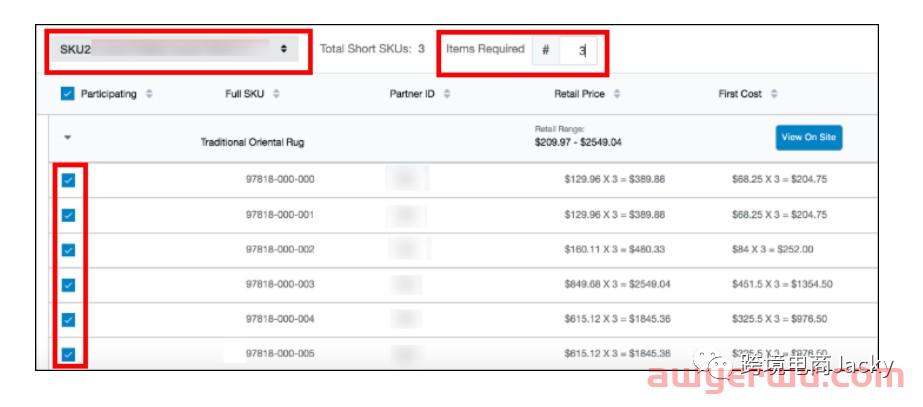Toggle the Participating header checkbox
Viewport: 923px width, 407px height.
tap(67, 94)
